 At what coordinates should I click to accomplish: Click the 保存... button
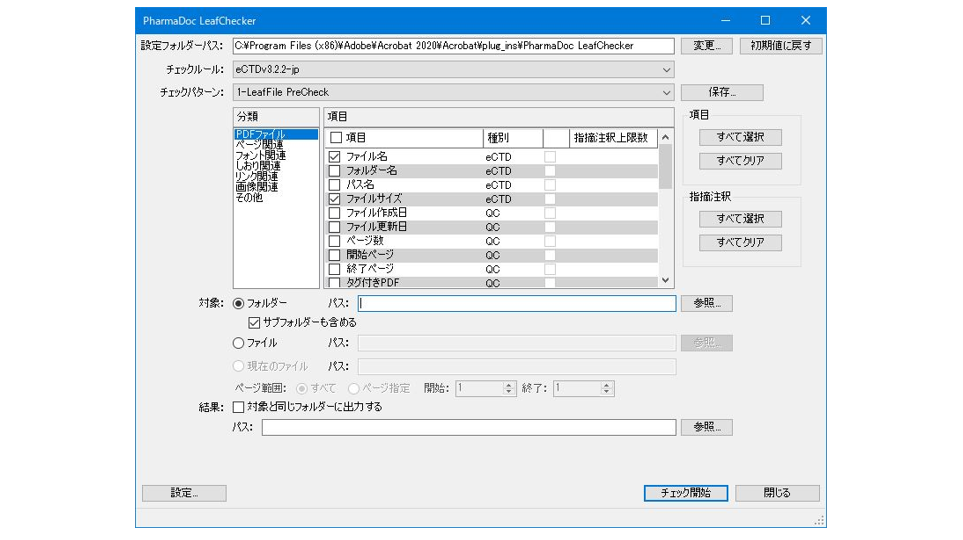pyautogui.click(x=722, y=93)
